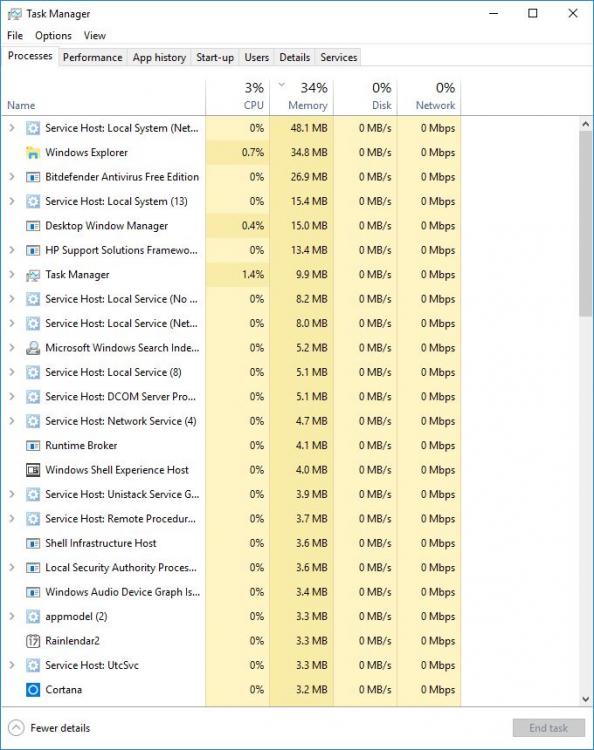This screenshot has height=750, width=594.
Task: Sort processes by the Network column
Action: [x=429, y=98]
